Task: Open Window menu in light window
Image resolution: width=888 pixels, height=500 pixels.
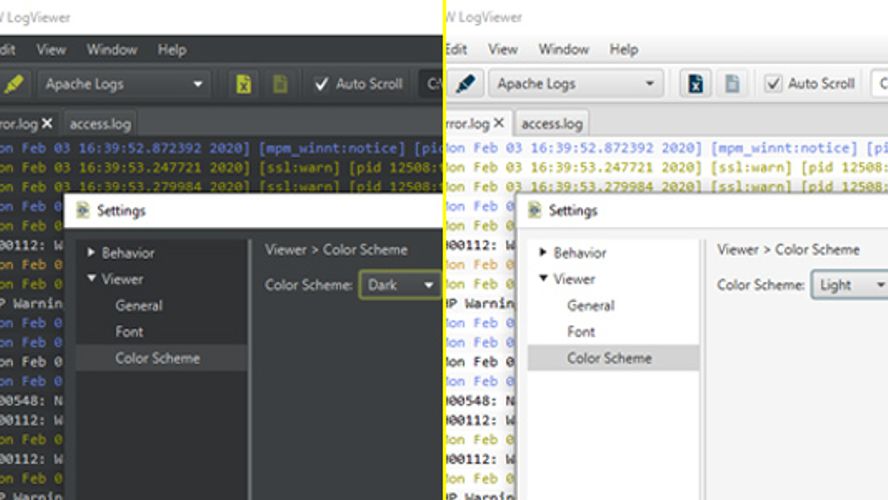Action: pyautogui.click(x=563, y=50)
